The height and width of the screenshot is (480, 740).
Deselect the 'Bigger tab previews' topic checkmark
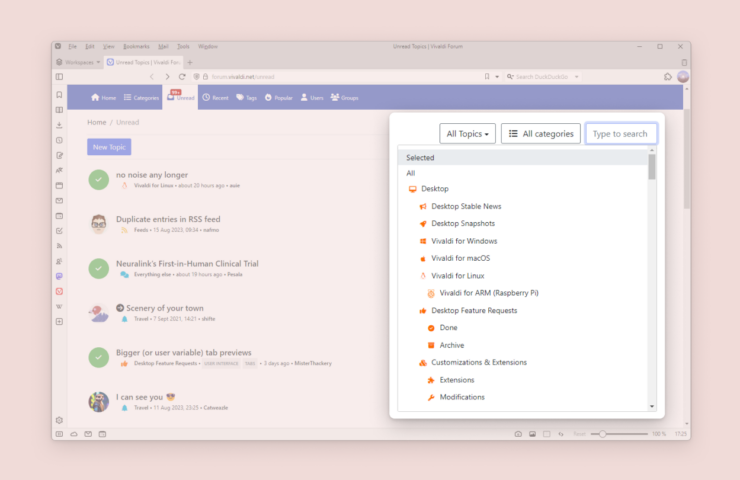click(99, 357)
